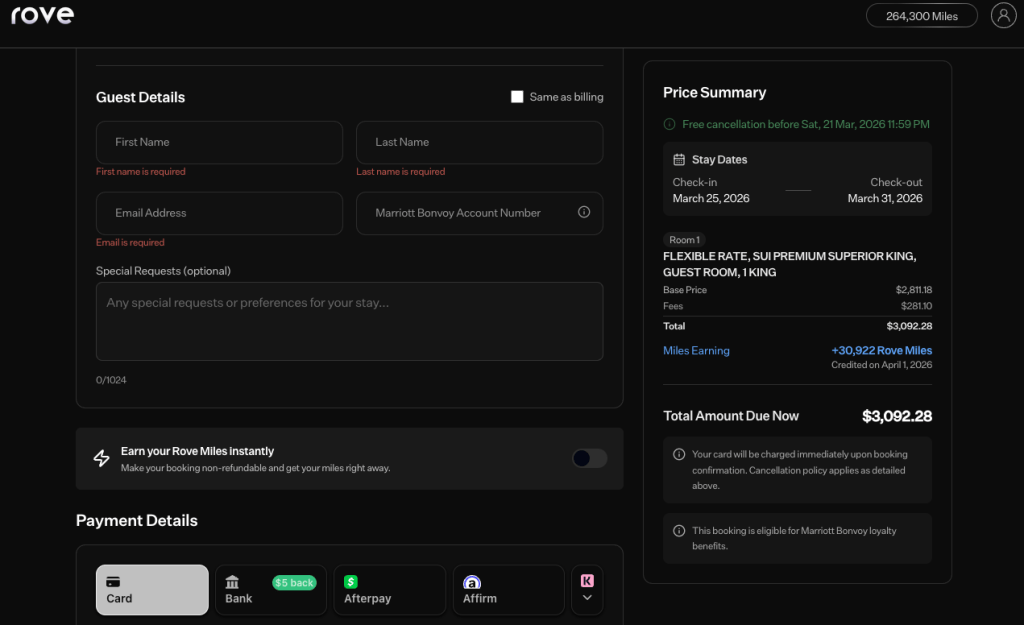The width and height of the screenshot is (1024, 625).
Task: Click the 264,300 Miles balance button
Action: point(921,15)
